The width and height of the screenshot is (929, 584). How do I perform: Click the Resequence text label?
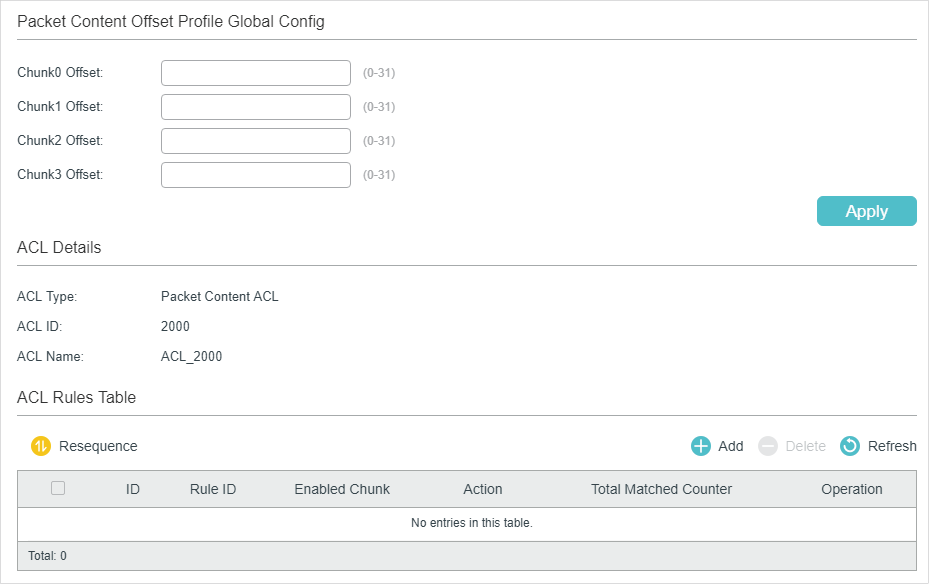98,446
